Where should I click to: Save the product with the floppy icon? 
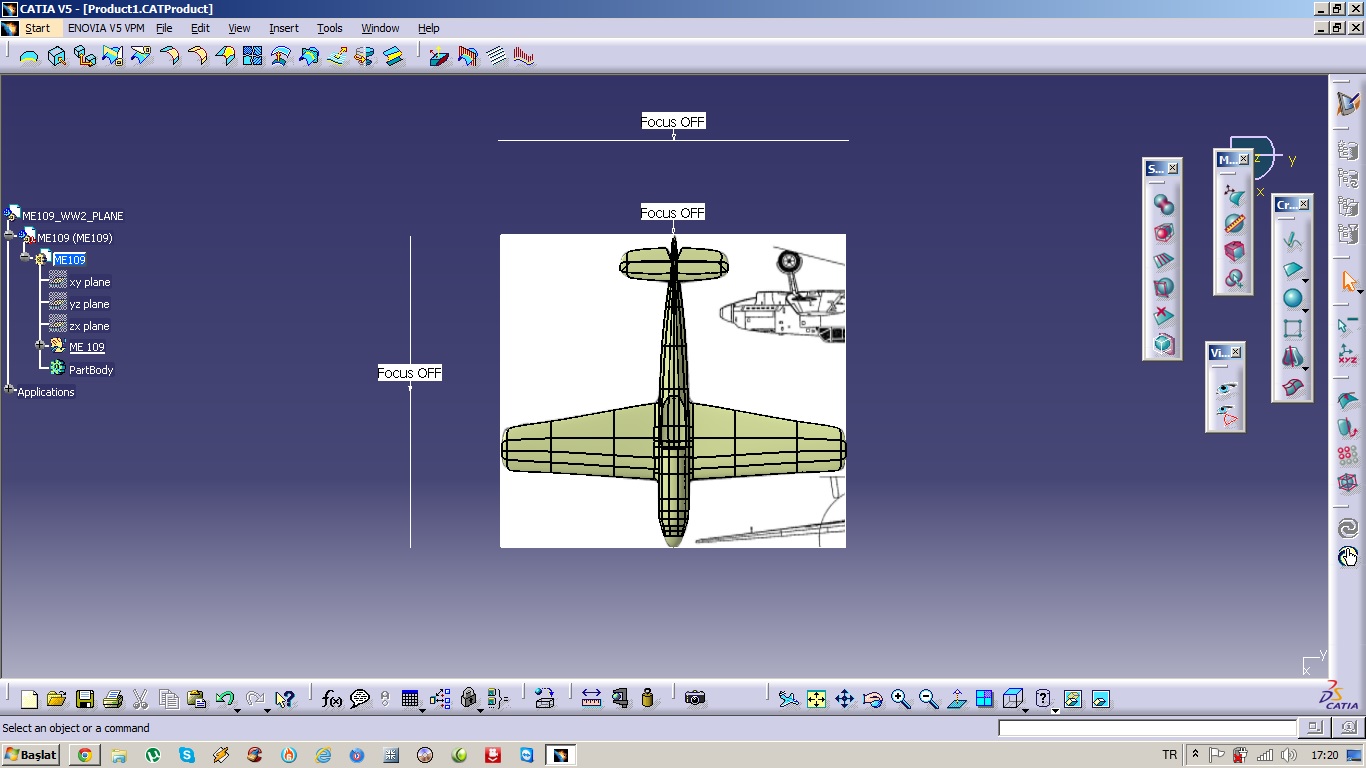coord(84,699)
